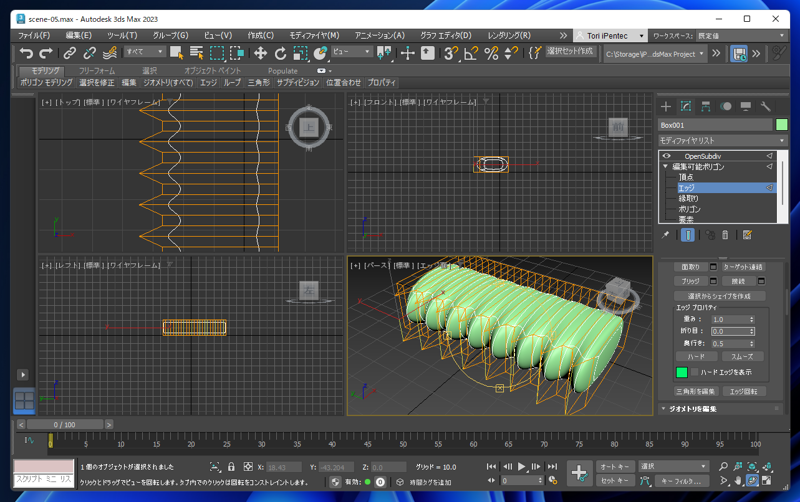This screenshot has height=502, width=800.
Task: Toggle selection lock padlock icon
Action: pos(231,467)
